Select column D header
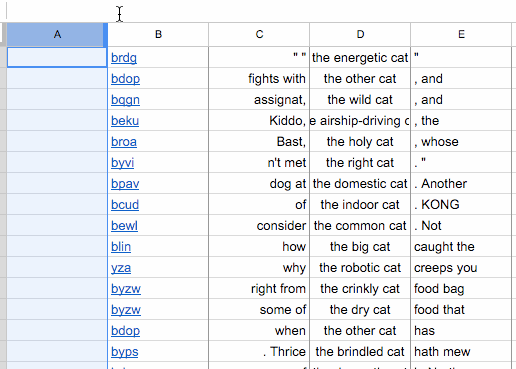 [360, 34]
